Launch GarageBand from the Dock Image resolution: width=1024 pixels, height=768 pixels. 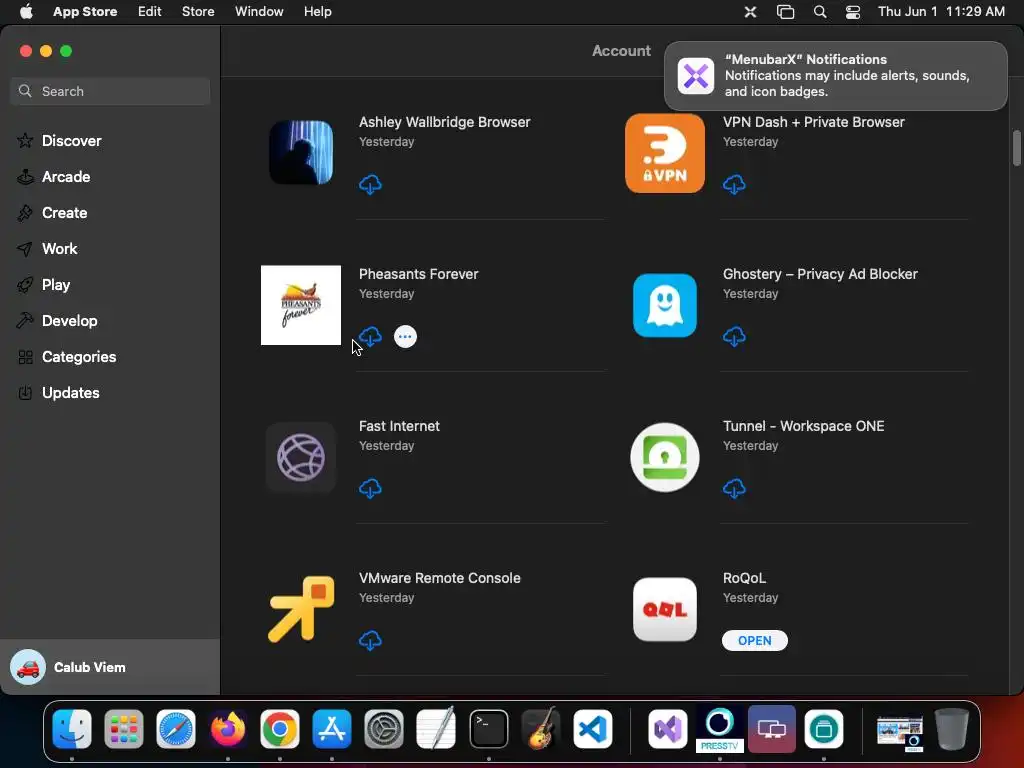[541, 729]
